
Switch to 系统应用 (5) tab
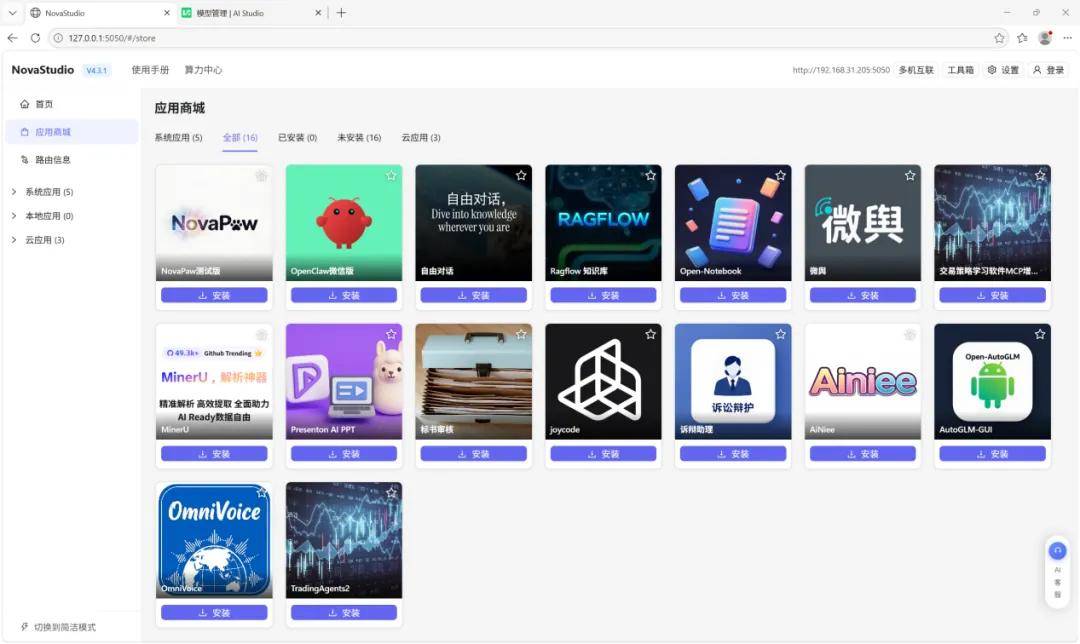pos(178,138)
